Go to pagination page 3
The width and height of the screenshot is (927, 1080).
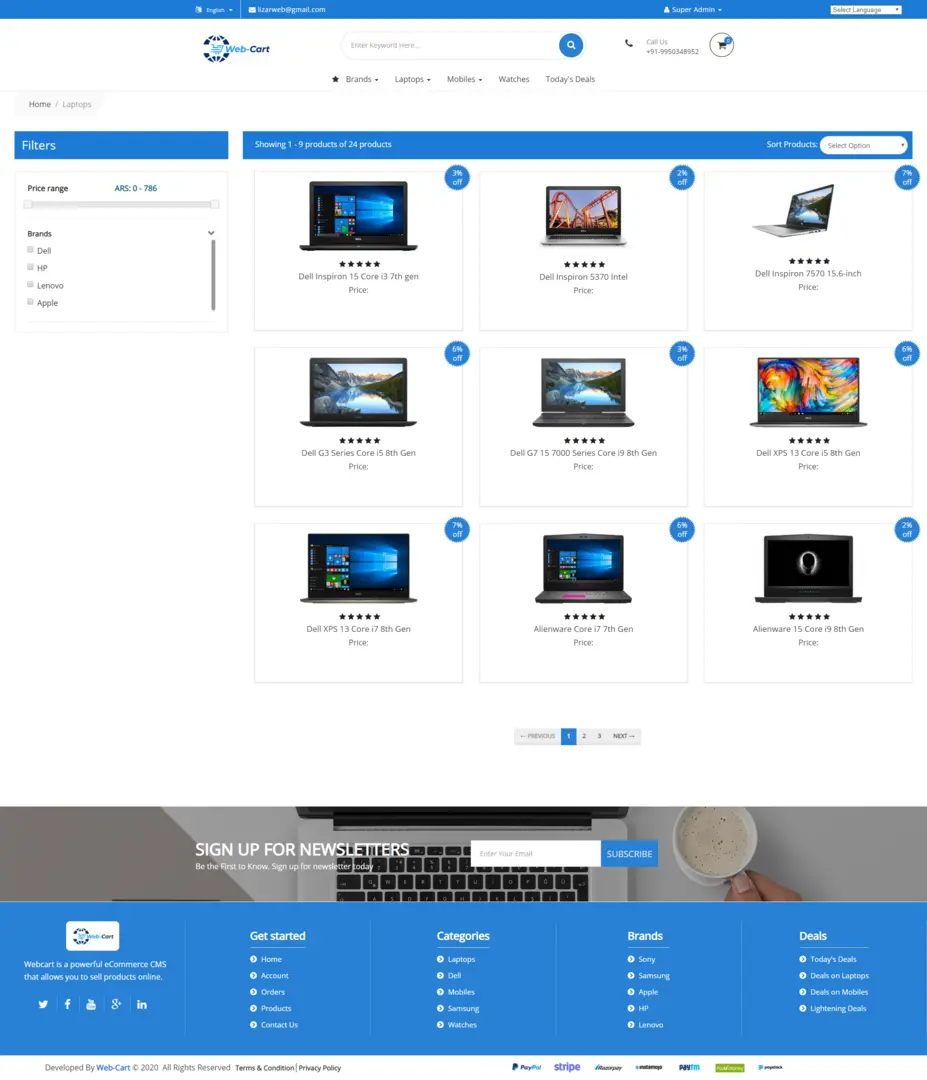coord(599,736)
